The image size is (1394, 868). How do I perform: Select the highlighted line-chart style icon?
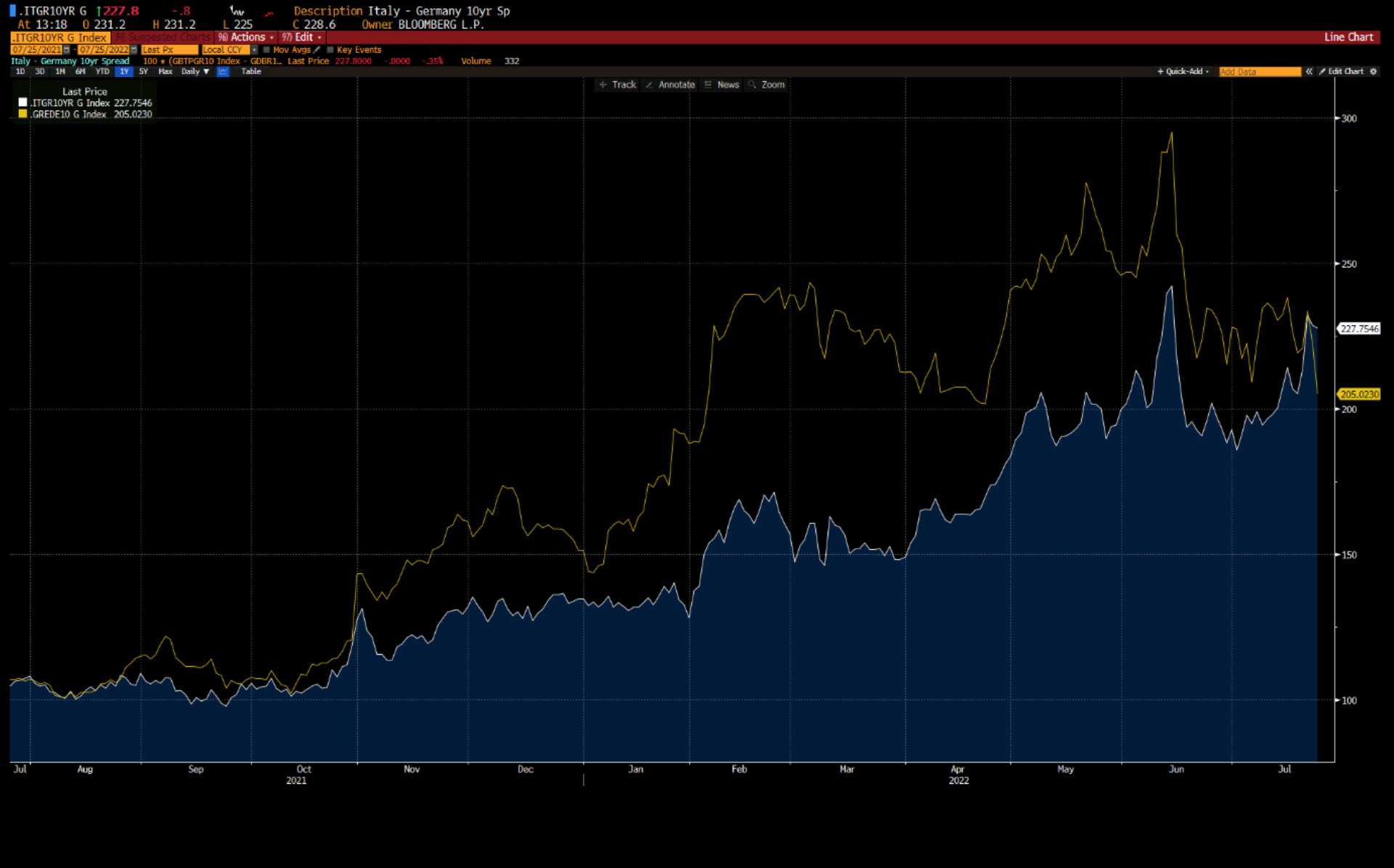click(x=222, y=71)
